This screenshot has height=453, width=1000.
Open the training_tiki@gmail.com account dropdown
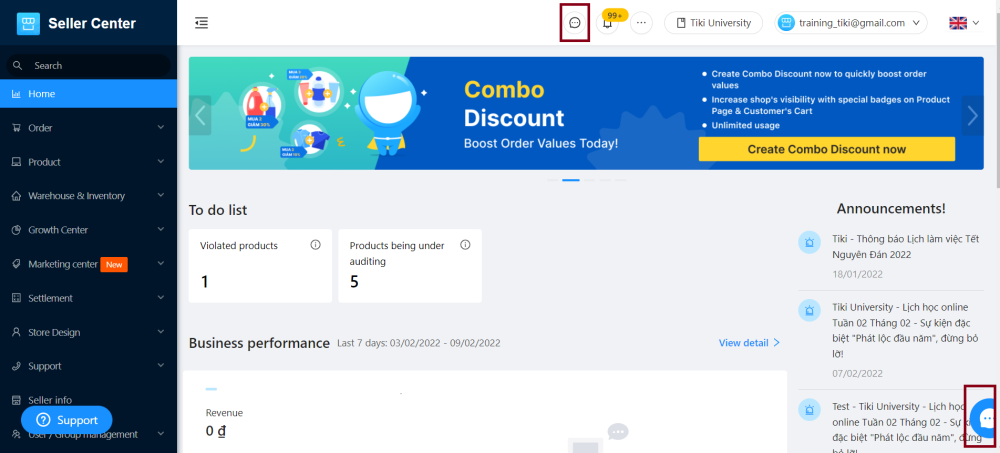coord(850,23)
